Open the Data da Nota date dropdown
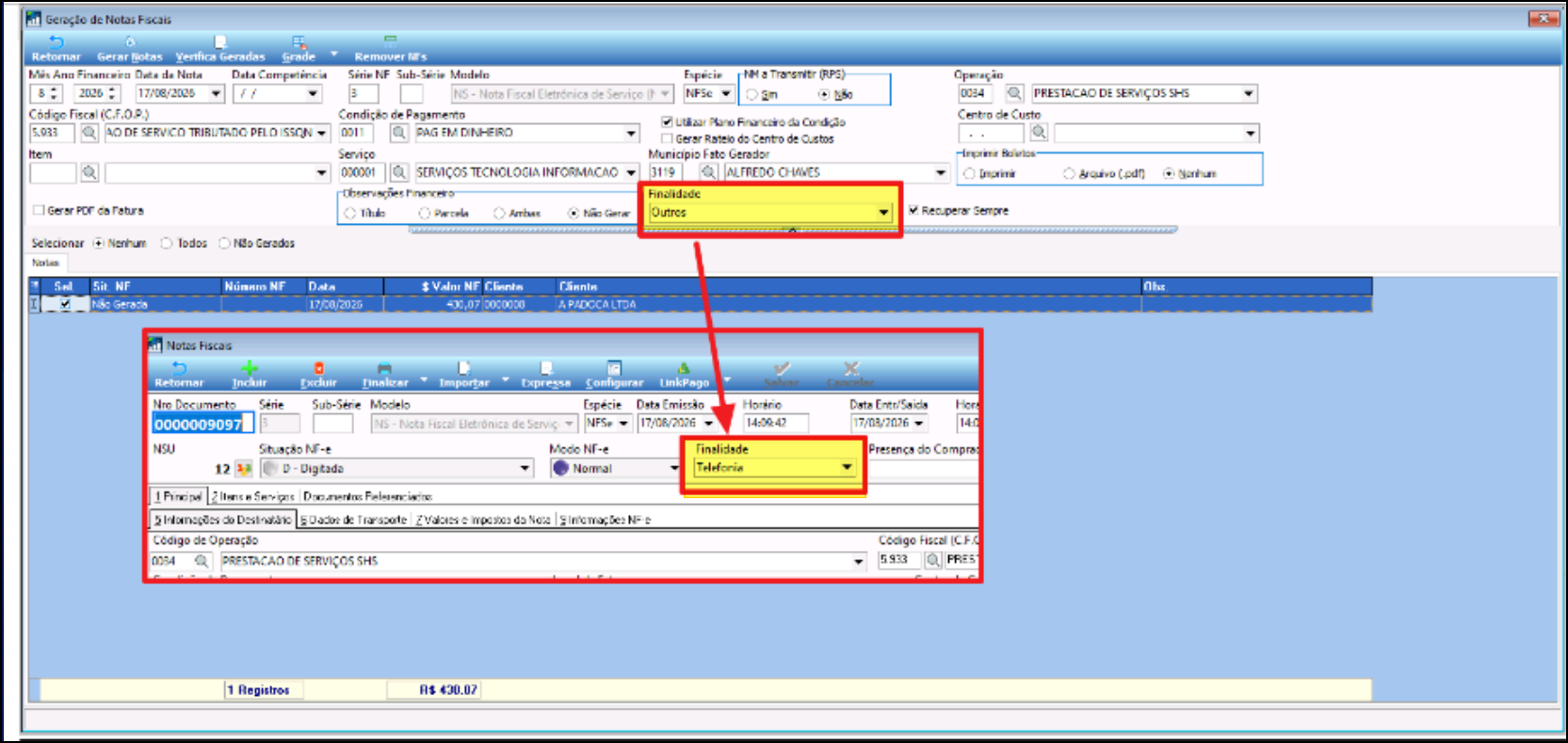1568x743 pixels. tap(217, 93)
